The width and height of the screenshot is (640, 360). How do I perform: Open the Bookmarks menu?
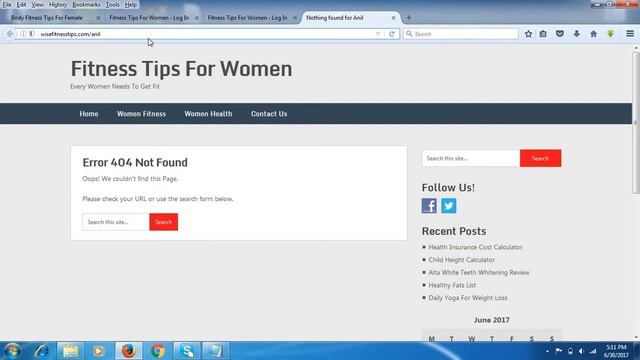pos(86,5)
